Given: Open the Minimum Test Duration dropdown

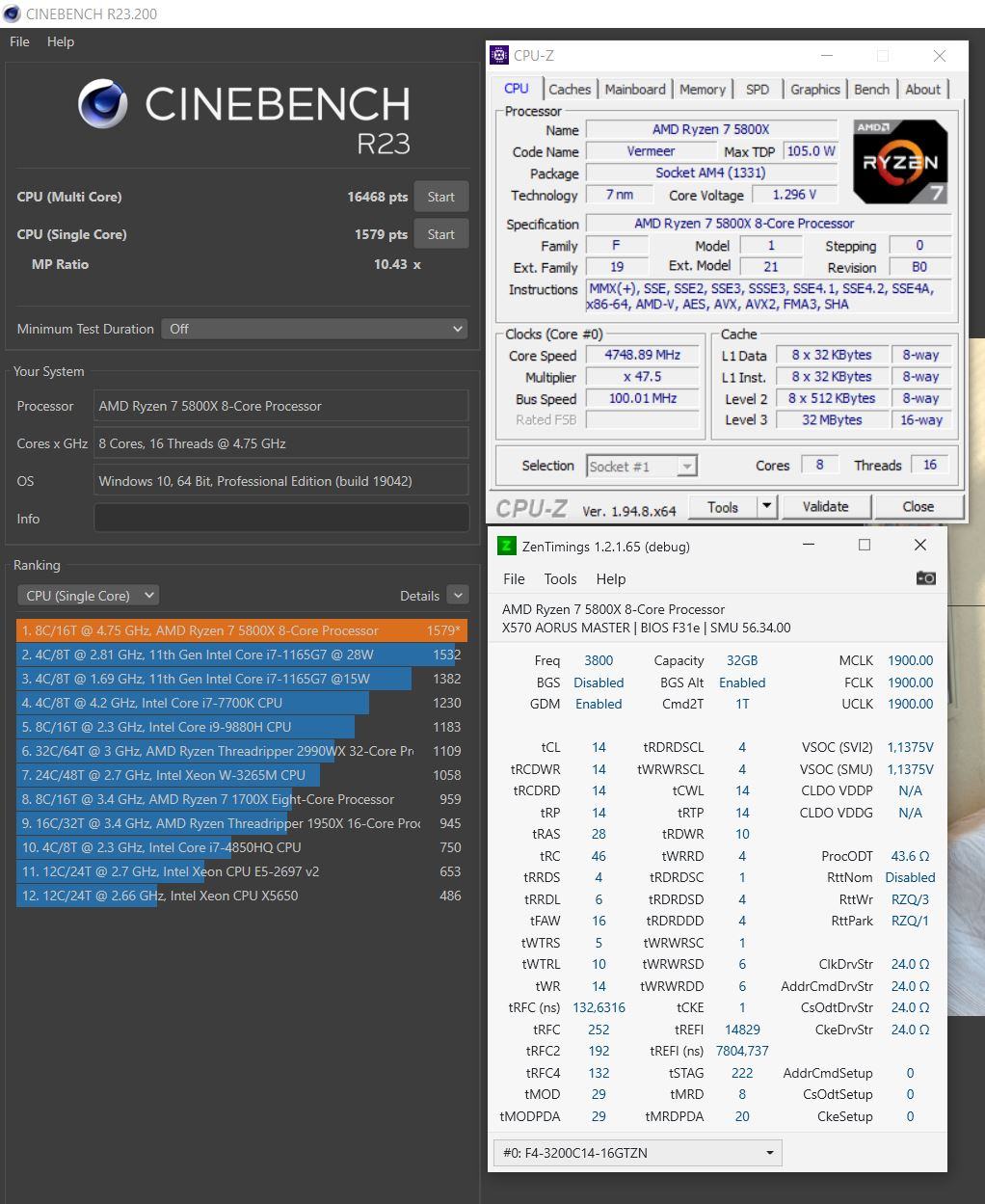Looking at the screenshot, I should coord(314,329).
